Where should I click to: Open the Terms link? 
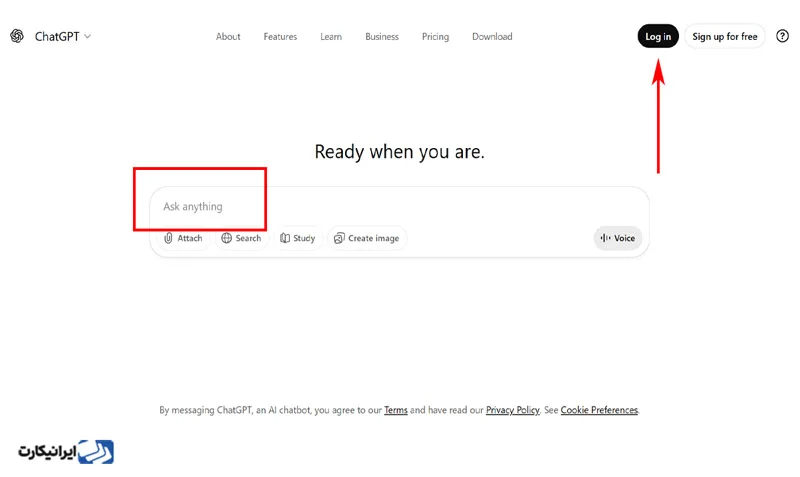tap(395, 410)
